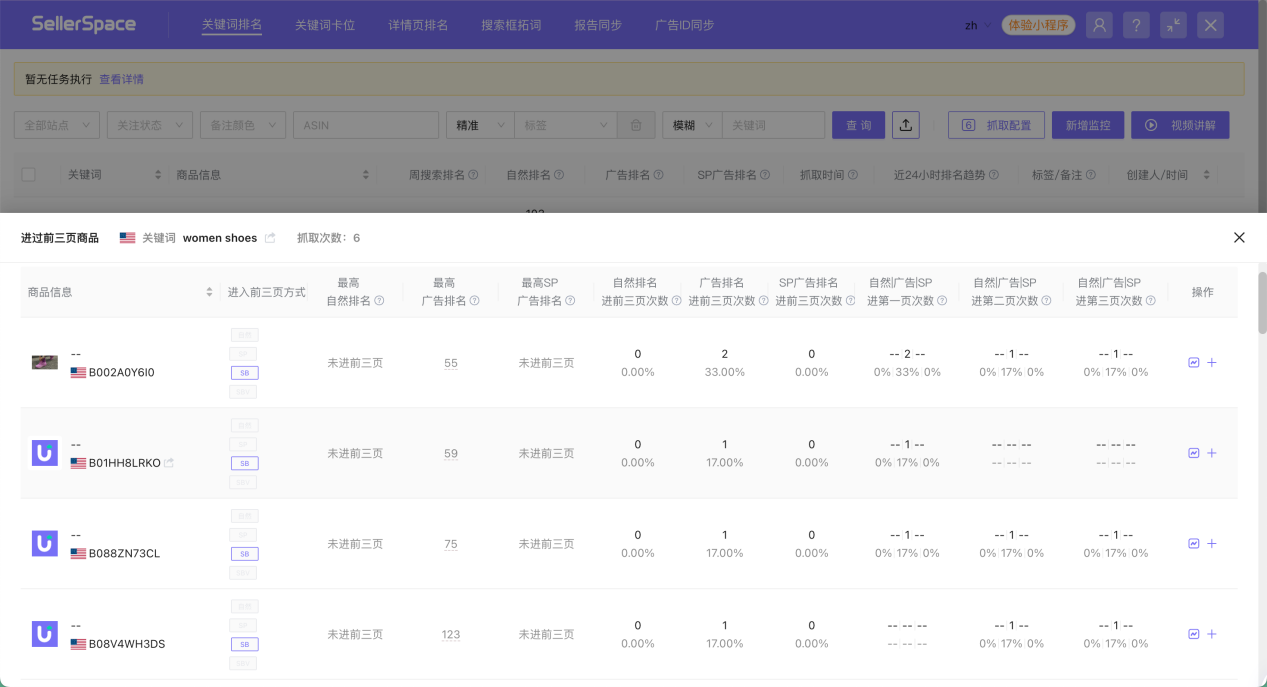Image resolution: width=1267 pixels, height=687 pixels.
Task: Open help via the question mark icon
Action: click(x=1136, y=24)
